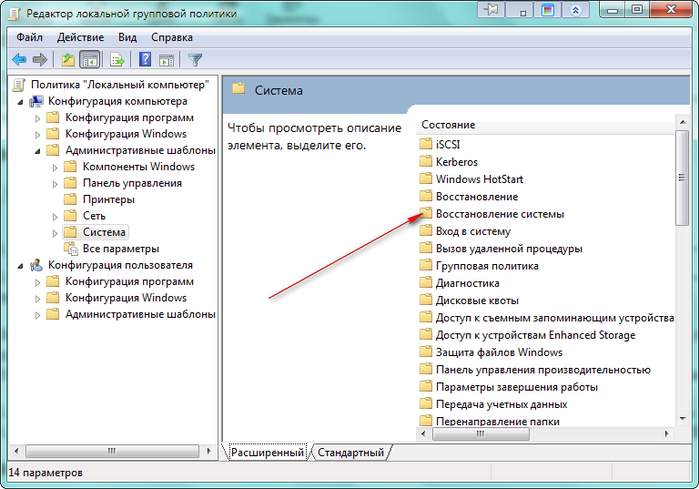Screen dimensions: 699x489
Task: Expand Конфигурация Windows under computer configuration
Action: pos(37,135)
